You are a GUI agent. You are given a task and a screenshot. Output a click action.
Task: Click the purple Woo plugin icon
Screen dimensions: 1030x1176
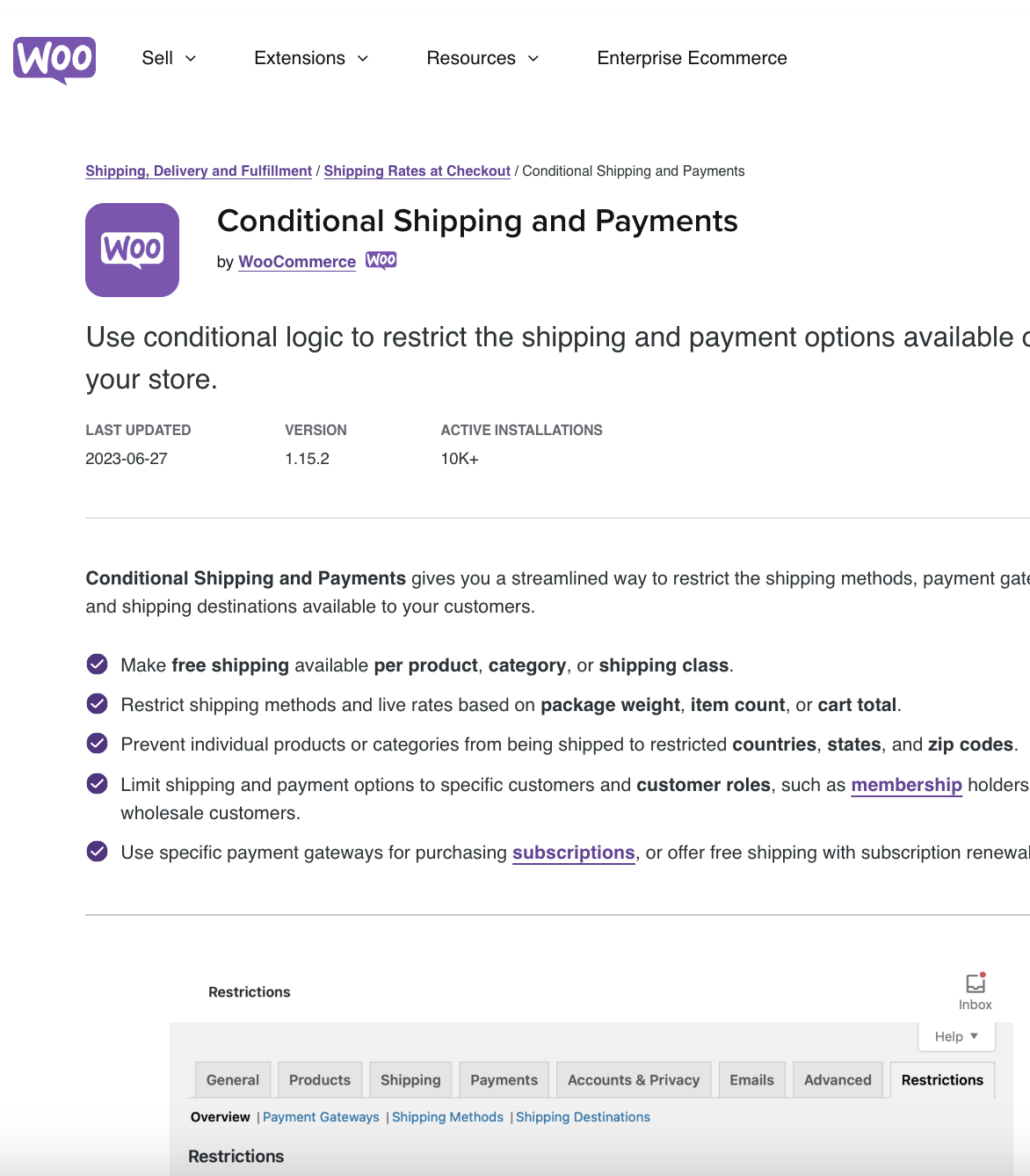tap(131, 250)
